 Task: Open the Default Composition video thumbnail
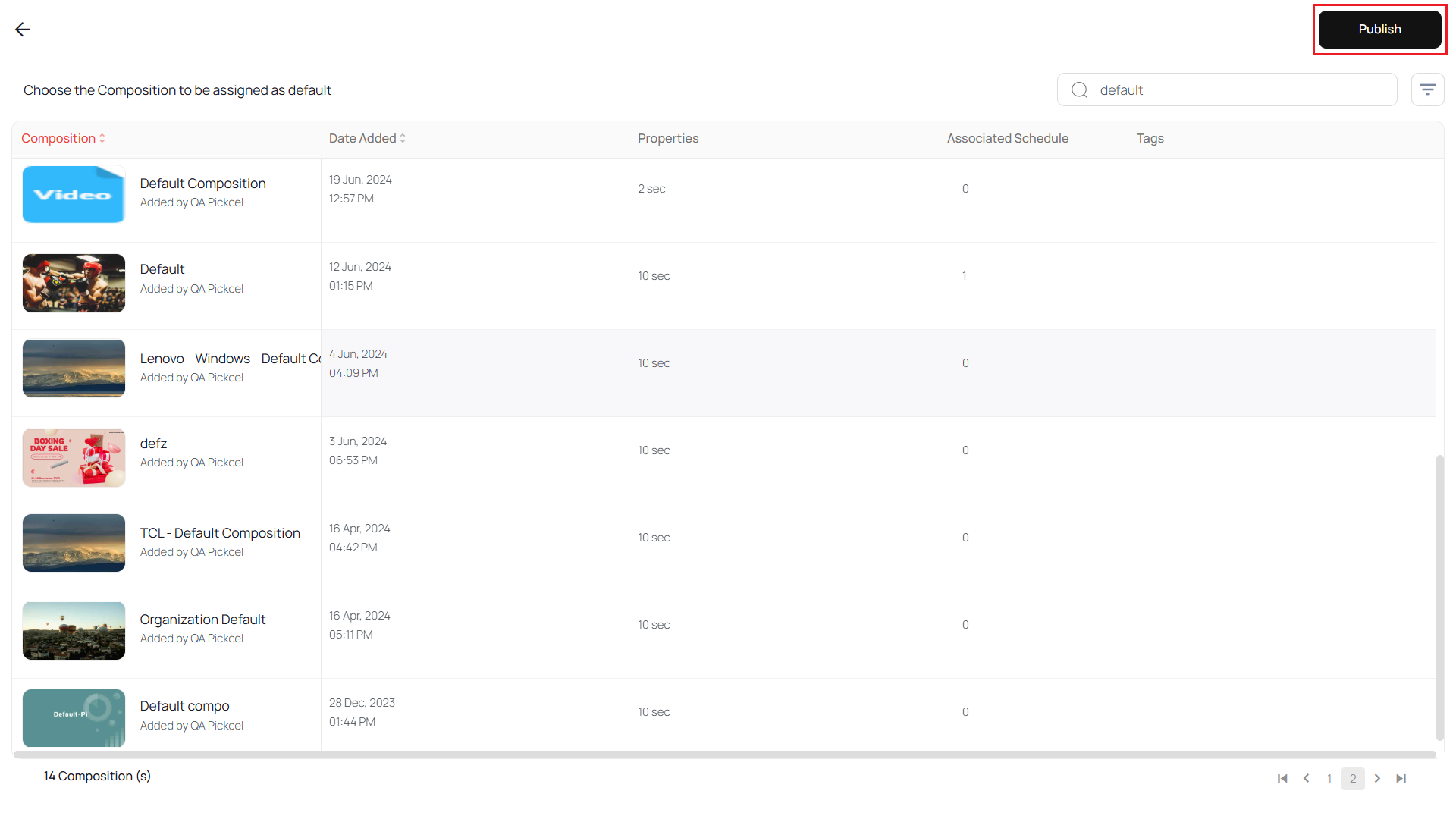pos(74,194)
